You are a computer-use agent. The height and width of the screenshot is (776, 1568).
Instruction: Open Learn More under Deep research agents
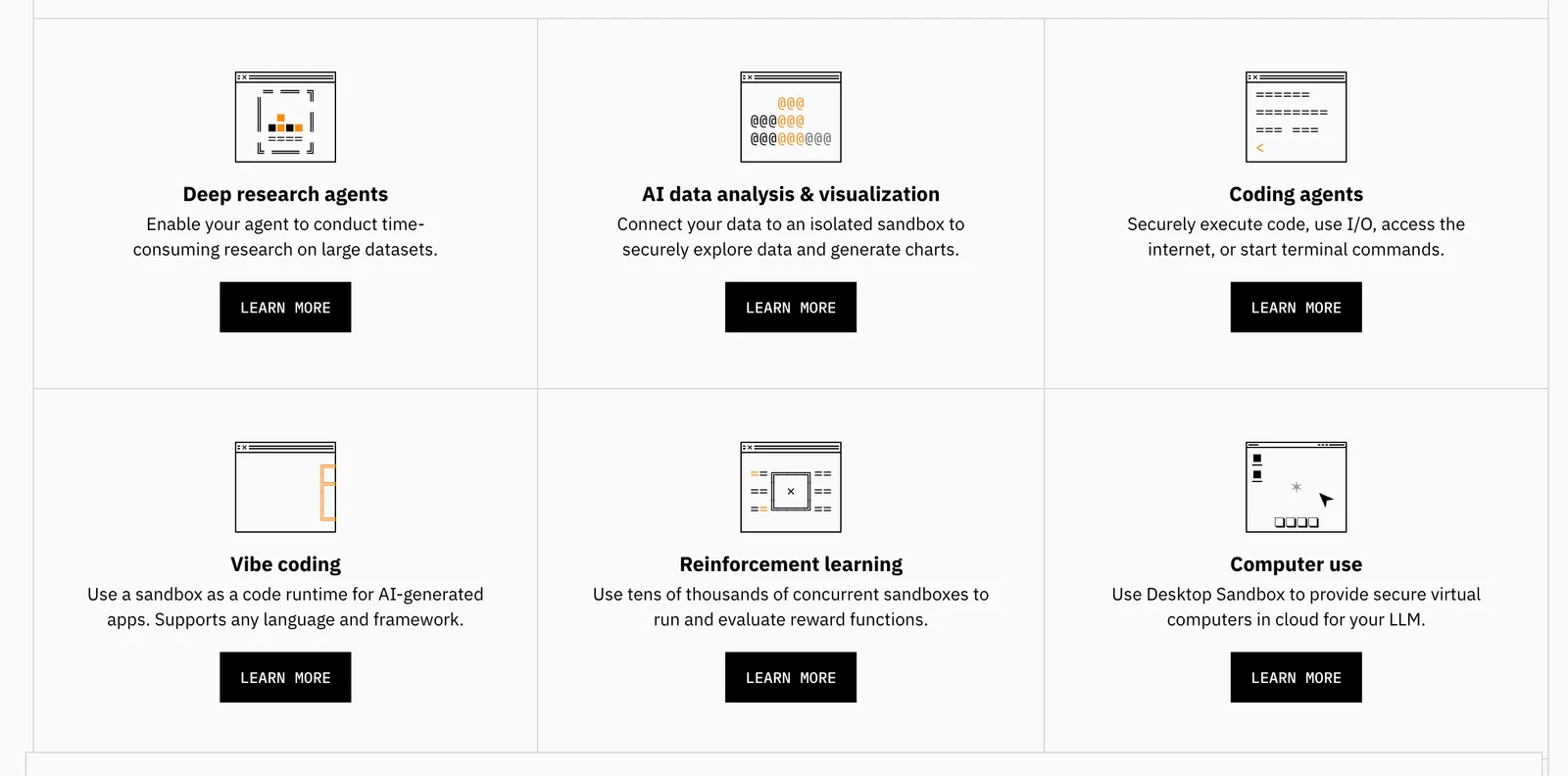click(285, 308)
